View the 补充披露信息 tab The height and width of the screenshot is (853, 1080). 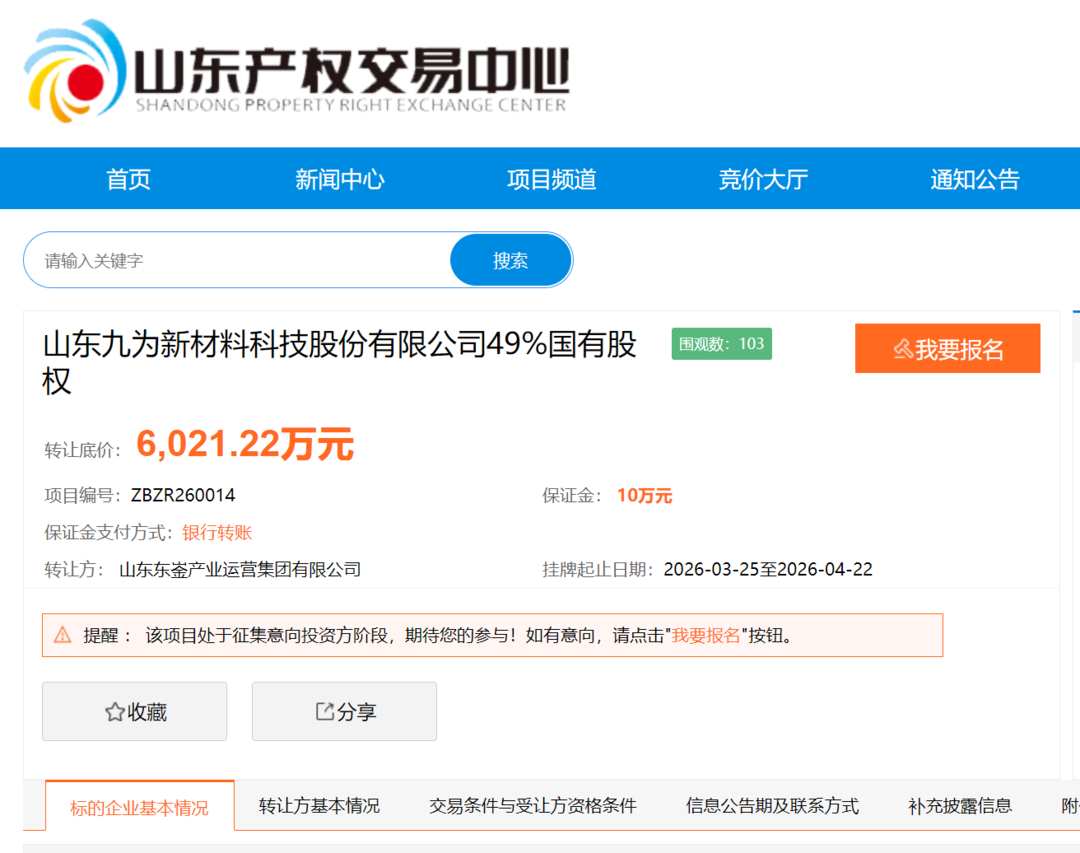point(959,806)
